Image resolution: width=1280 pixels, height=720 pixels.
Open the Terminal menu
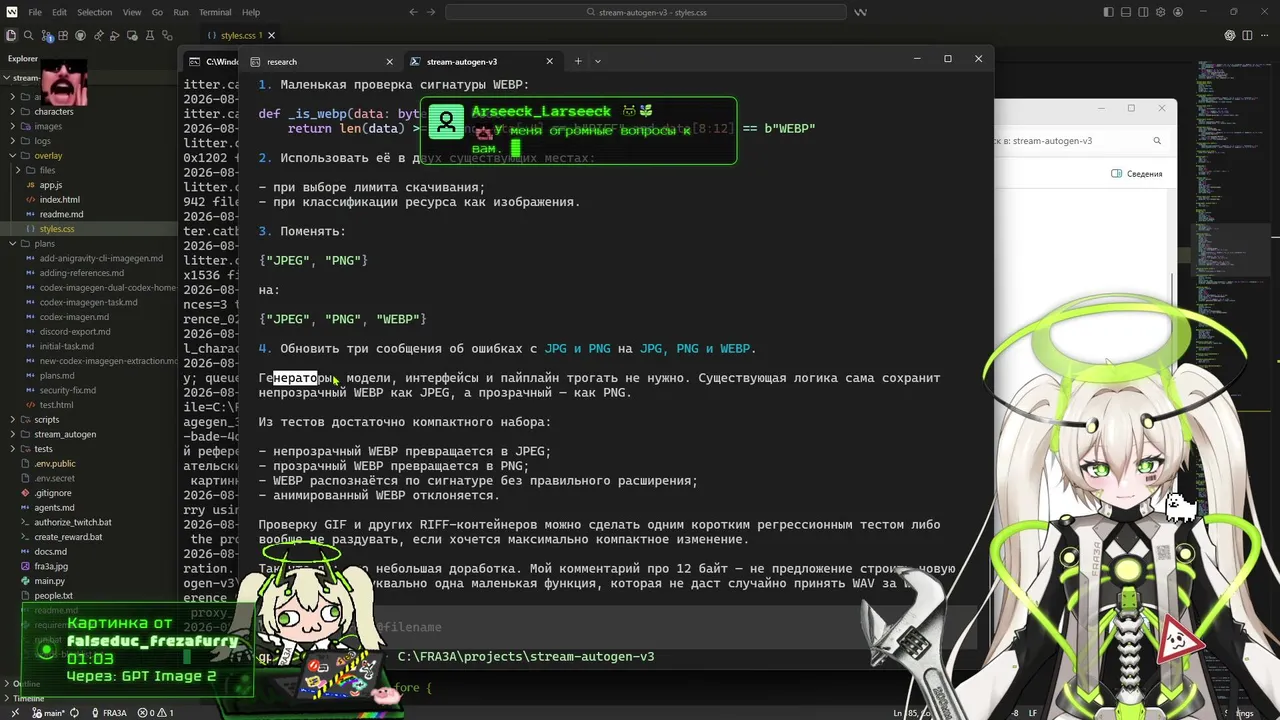[215, 12]
